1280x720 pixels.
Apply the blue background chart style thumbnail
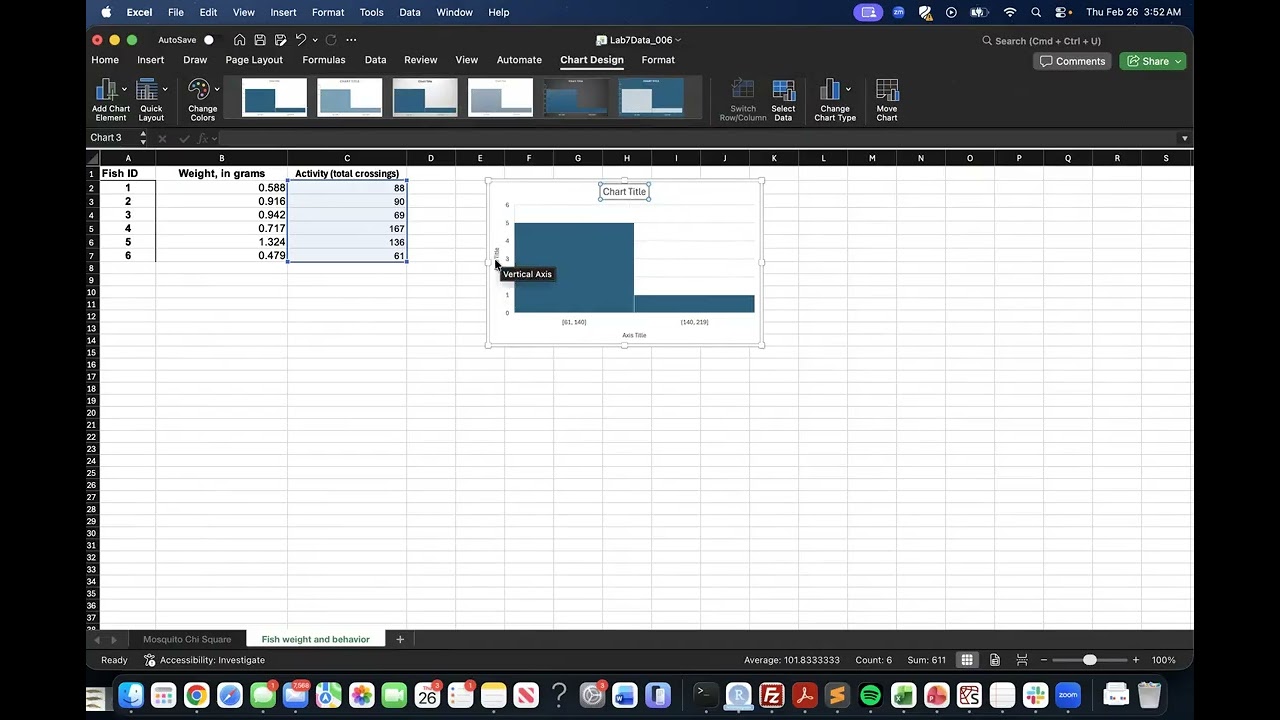point(651,97)
